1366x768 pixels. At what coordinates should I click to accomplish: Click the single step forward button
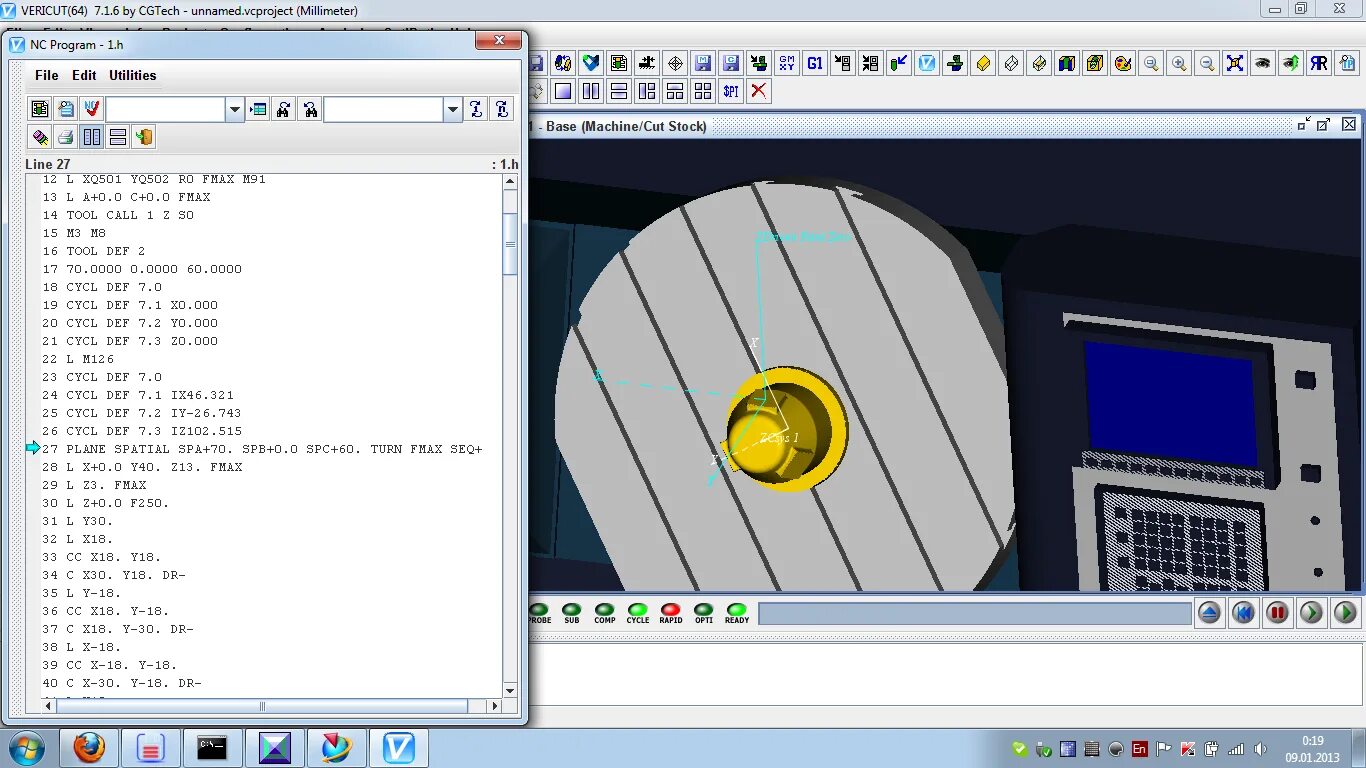1311,613
